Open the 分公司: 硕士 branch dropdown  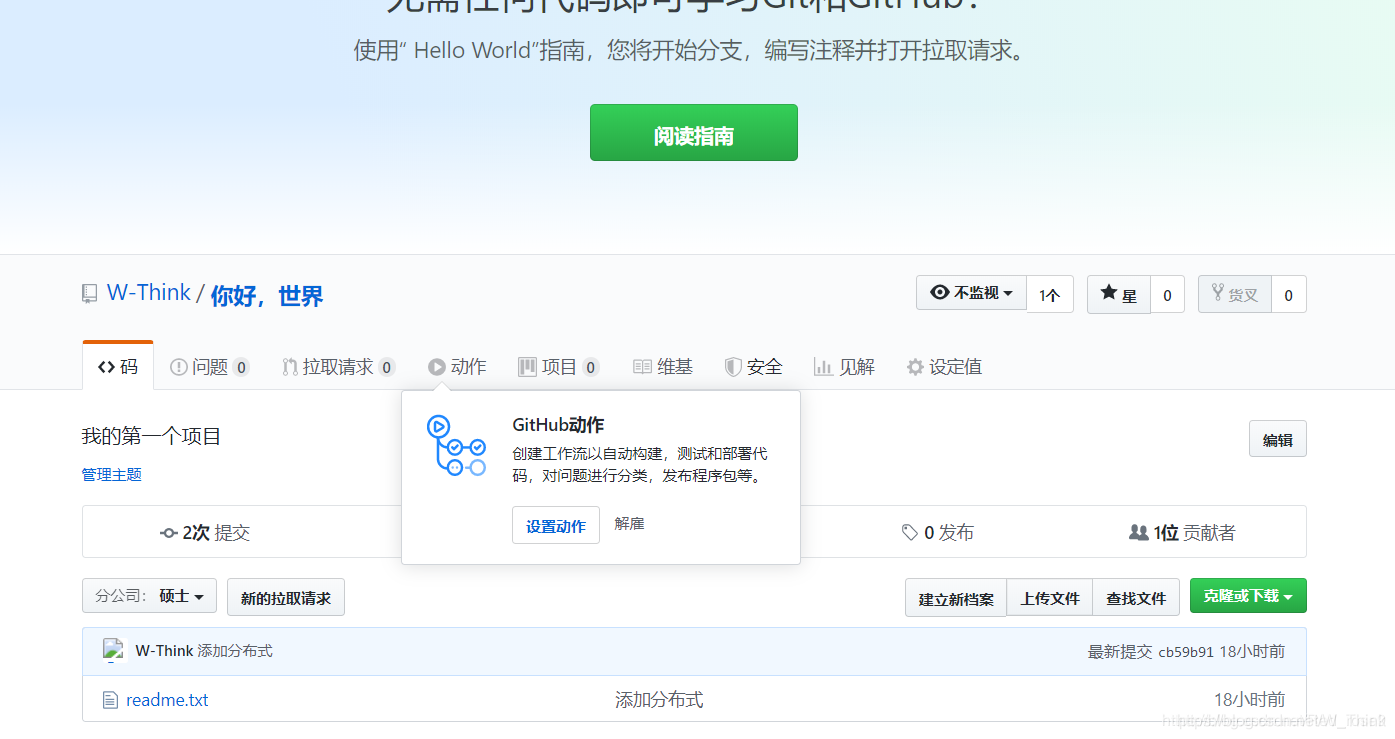pyautogui.click(x=149, y=596)
